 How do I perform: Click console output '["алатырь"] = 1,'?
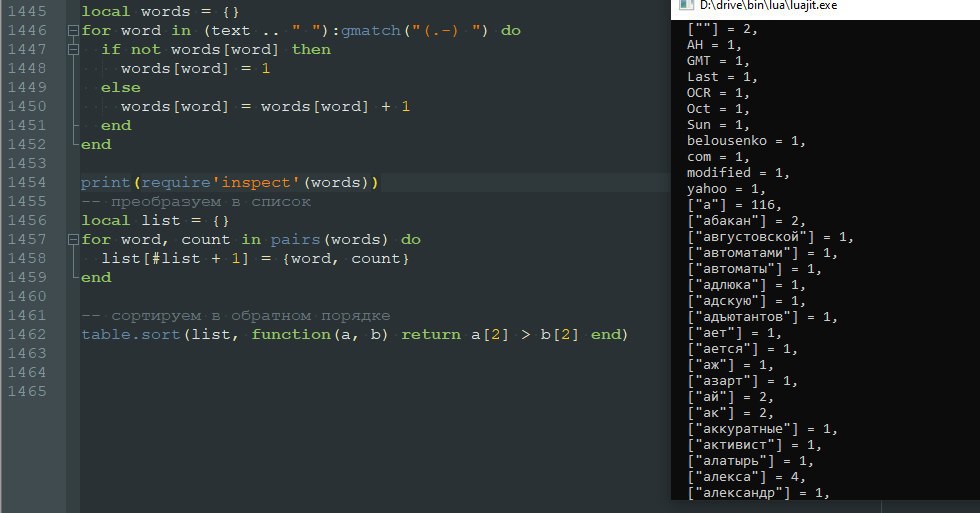[x=750, y=461]
